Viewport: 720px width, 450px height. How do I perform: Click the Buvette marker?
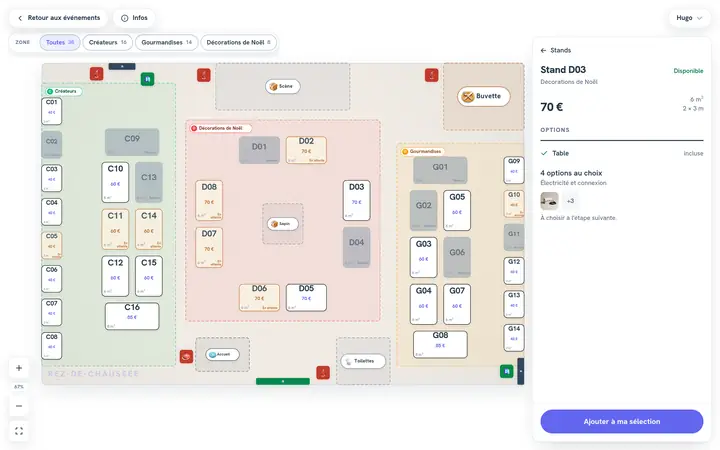(x=484, y=96)
